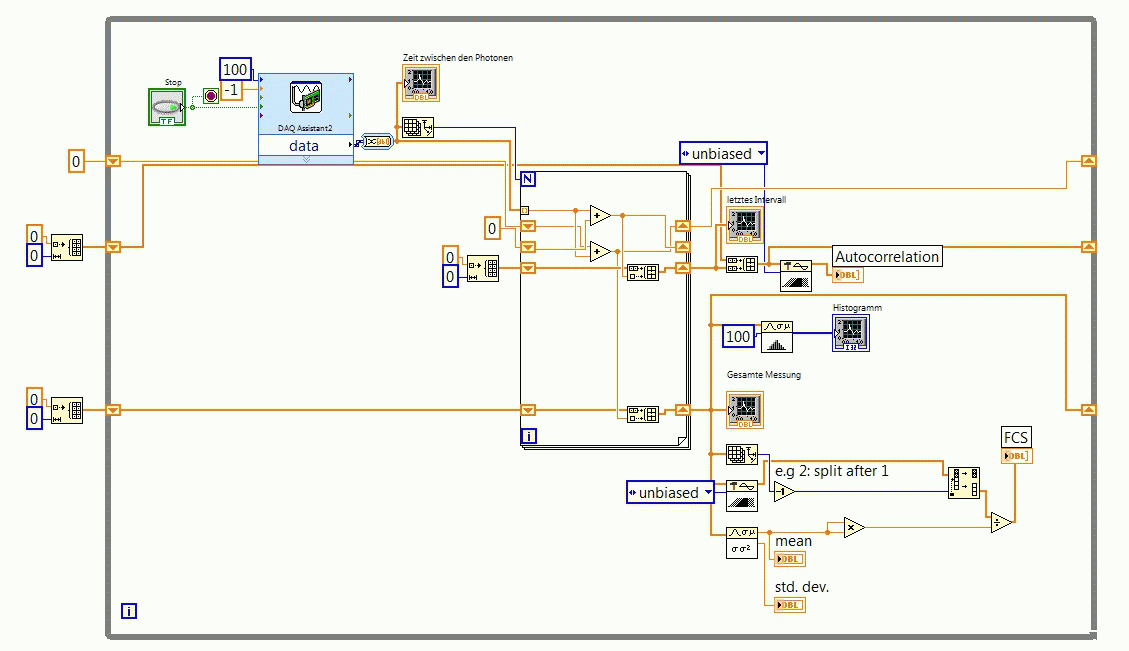Image resolution: width=1129 pixels, height=651 pixels.
Task: Click the DAQ Assistant 'data' output row
Action: 306,145
